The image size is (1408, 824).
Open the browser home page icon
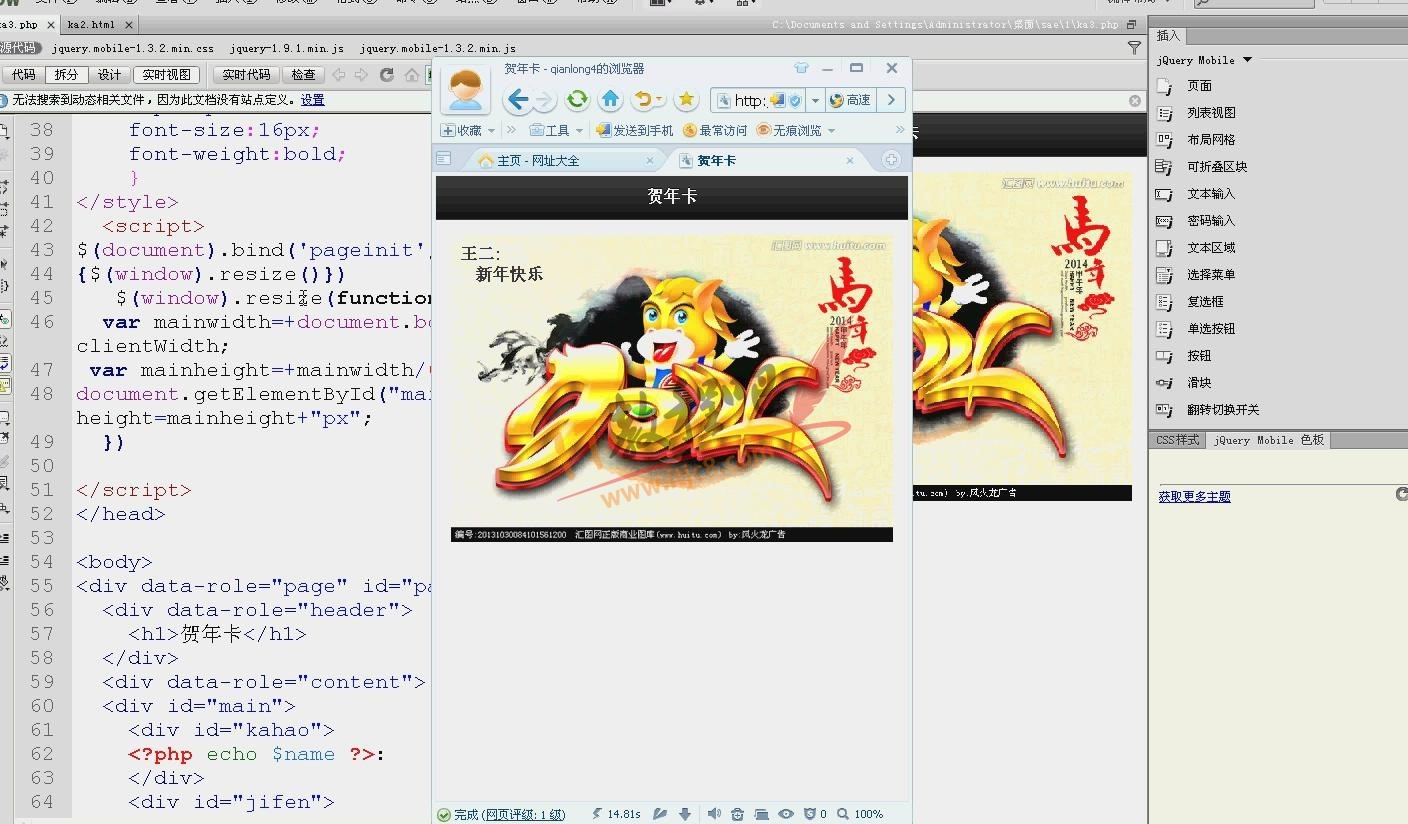pyautogui.click(x=610, y=99)
